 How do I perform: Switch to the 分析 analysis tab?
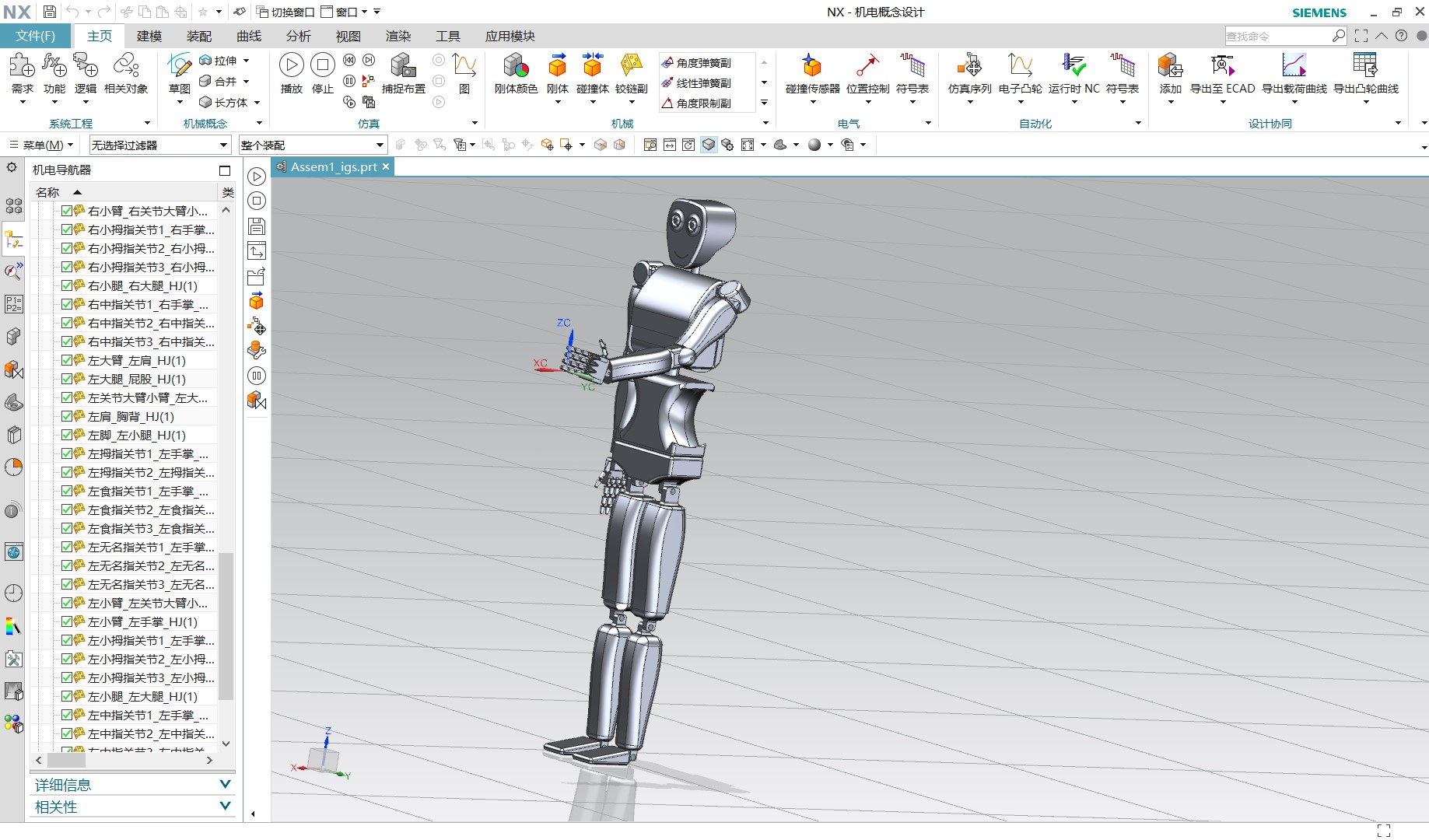tap(299, 36)
